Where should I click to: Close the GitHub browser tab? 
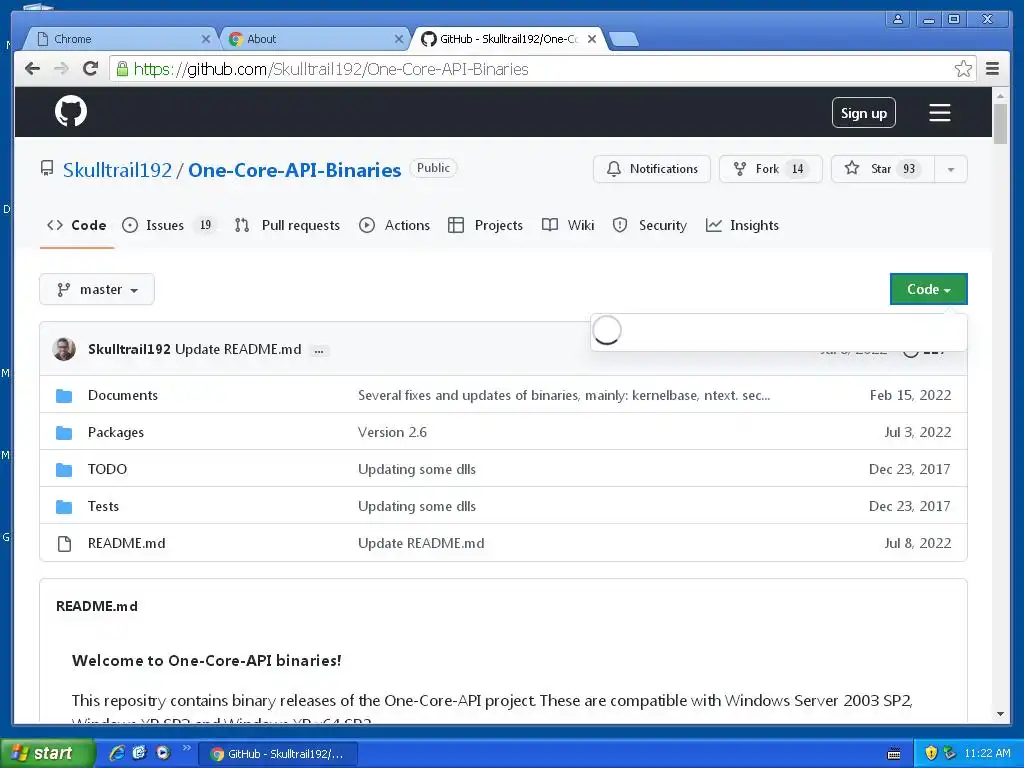(x=592, y=39)
